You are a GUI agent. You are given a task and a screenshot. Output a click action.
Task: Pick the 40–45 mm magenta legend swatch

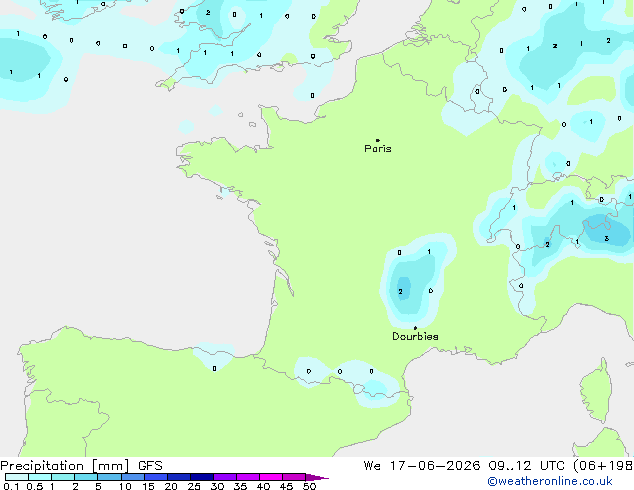point(271,477)
